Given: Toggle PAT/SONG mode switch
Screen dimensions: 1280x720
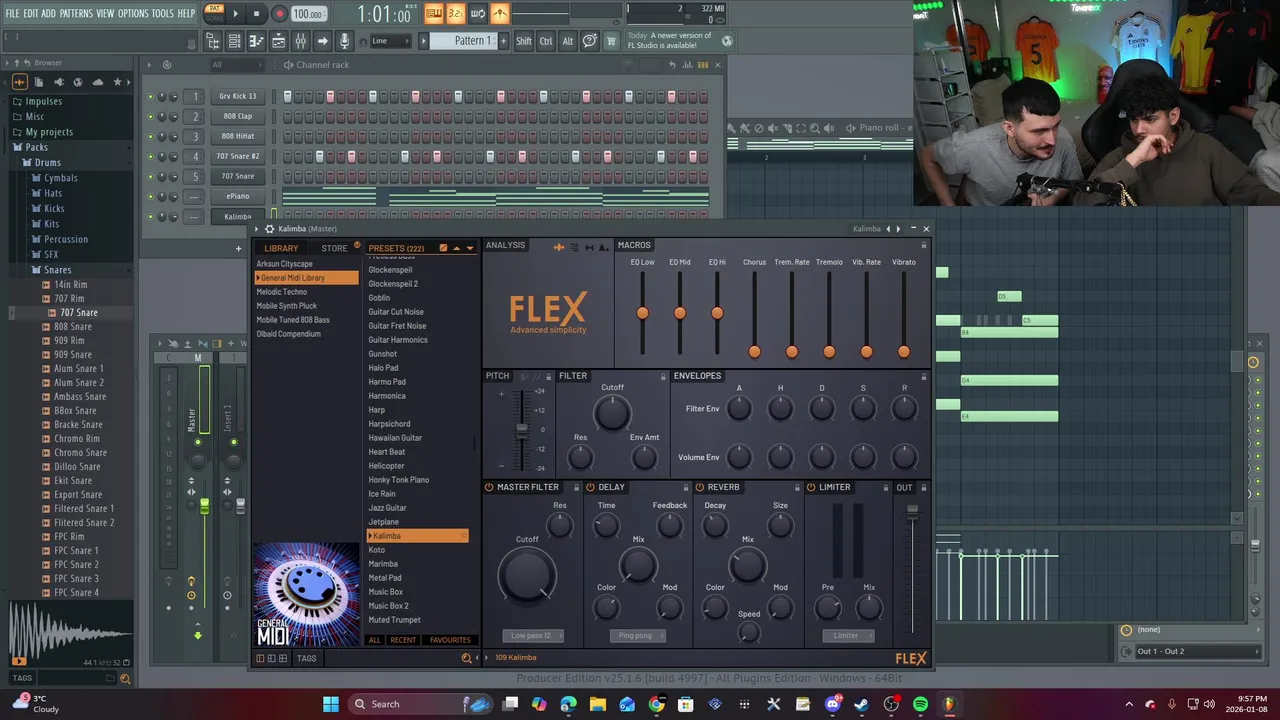Looking at the screenshot, I should pyautogui.click(x=214, y=13).
